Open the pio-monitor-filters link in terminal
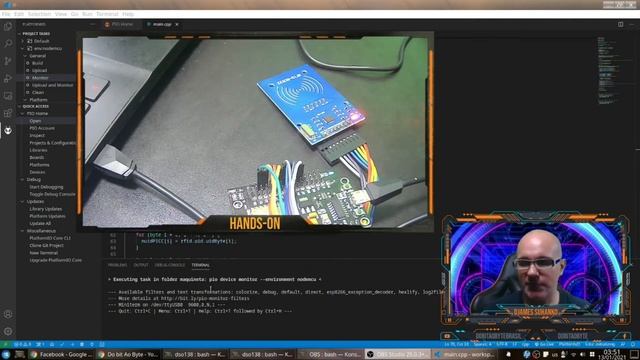 [x=205, y=299]
